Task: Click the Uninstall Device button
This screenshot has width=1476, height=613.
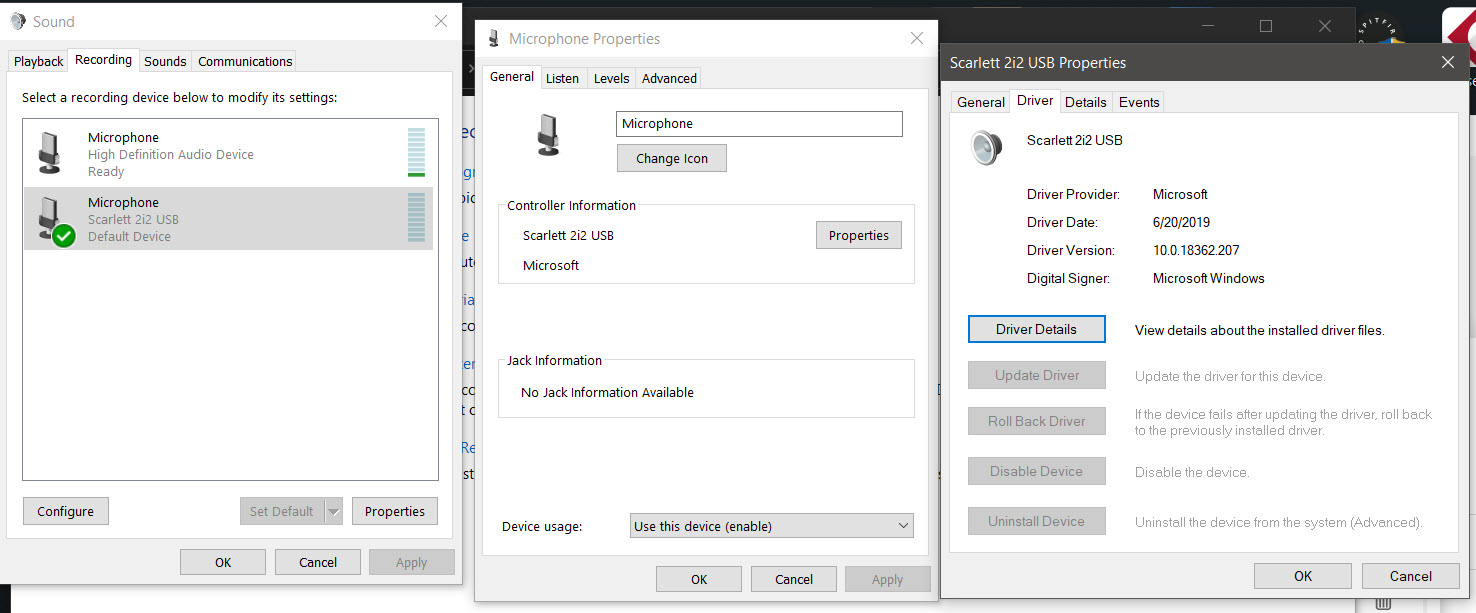Action: [x=1037, y=521]
